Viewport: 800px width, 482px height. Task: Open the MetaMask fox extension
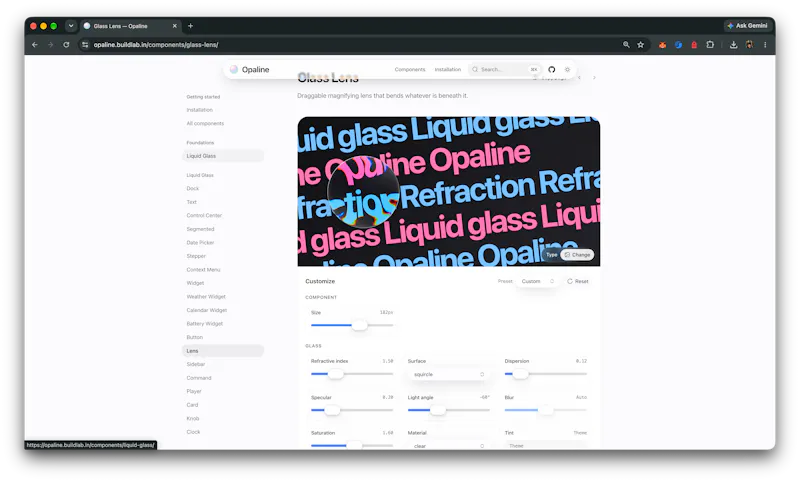(x=662, y=45)
